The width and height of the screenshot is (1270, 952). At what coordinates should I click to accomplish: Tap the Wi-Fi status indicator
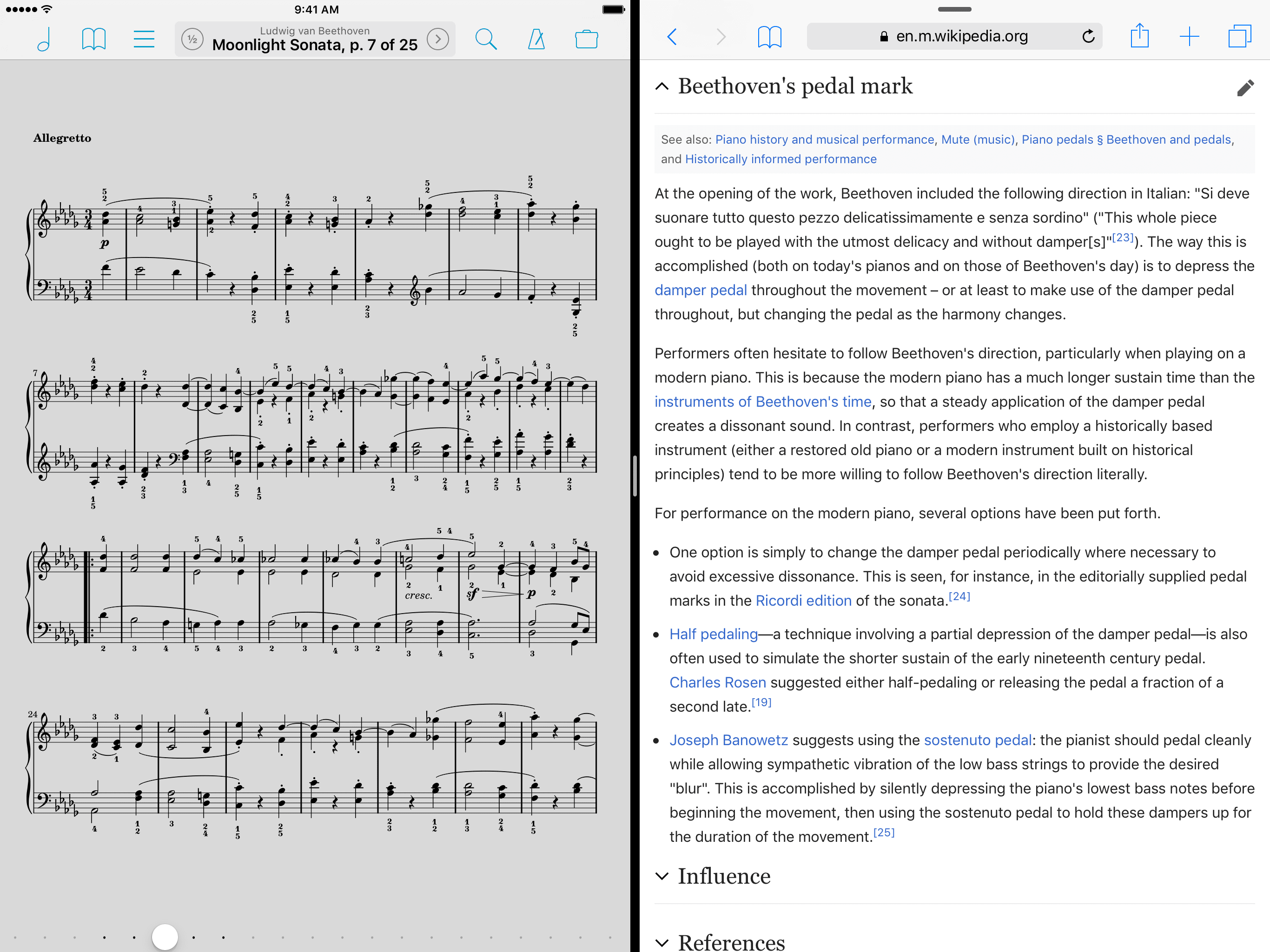point(47,9)
